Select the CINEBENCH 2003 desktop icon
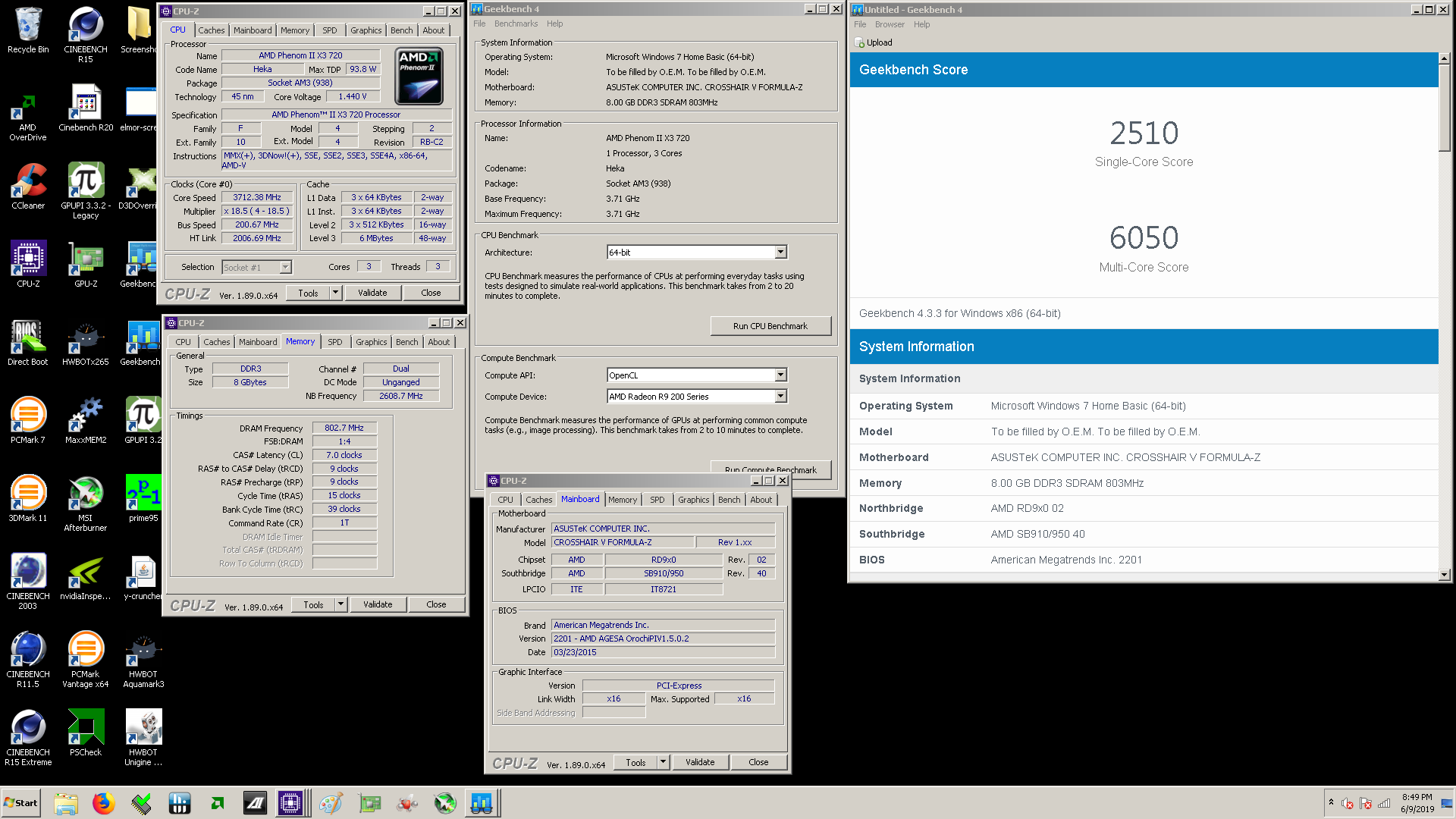Viewport: 1456px width, 819px height. (28, 582)
